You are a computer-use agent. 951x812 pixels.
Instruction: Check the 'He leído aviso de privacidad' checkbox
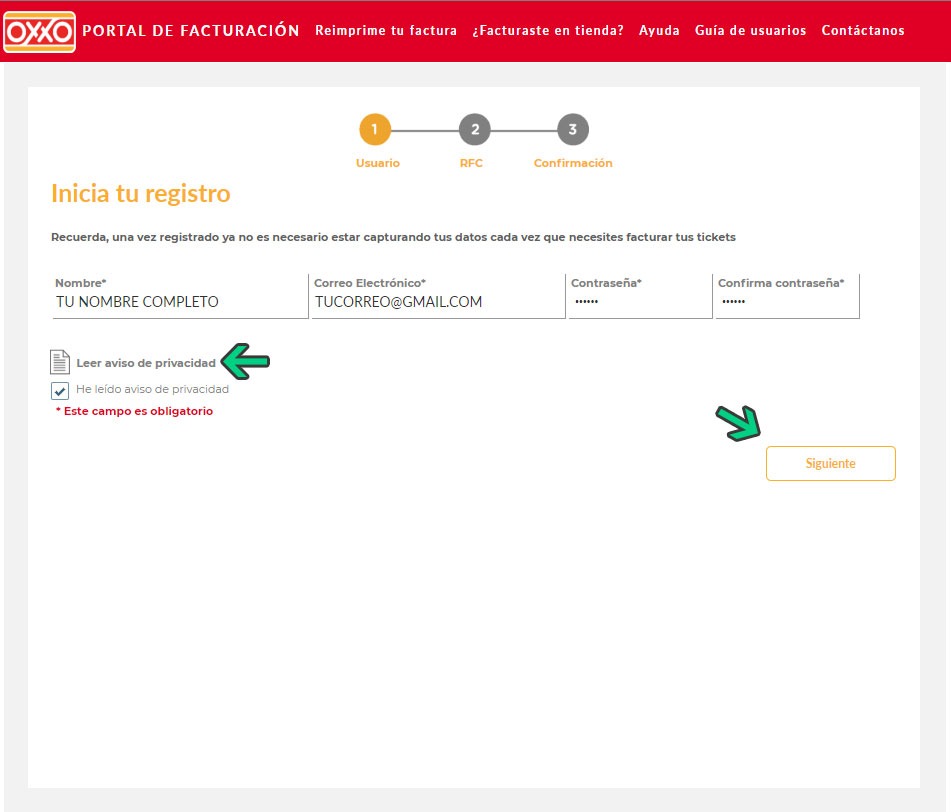tap(59, 391)
